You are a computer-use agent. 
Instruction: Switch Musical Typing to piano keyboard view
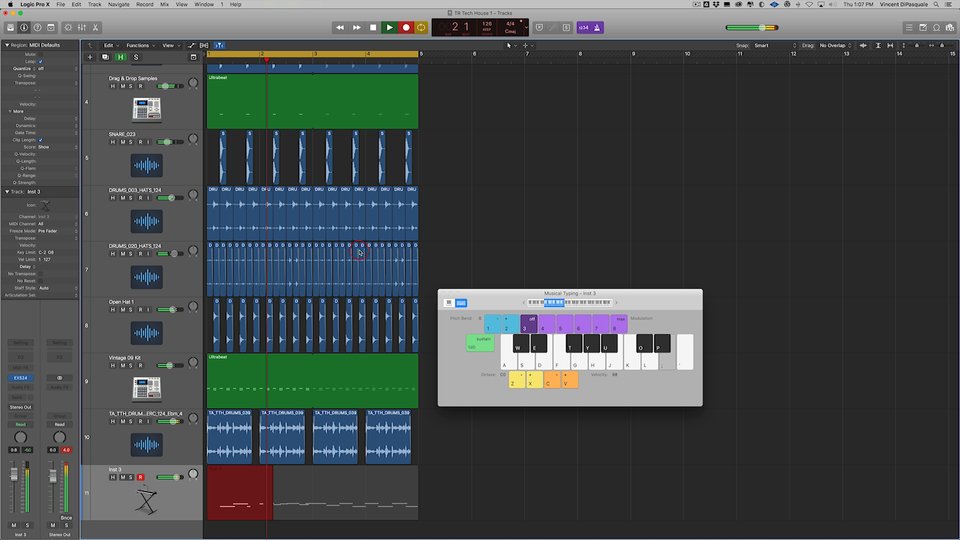tap(449, 302)
